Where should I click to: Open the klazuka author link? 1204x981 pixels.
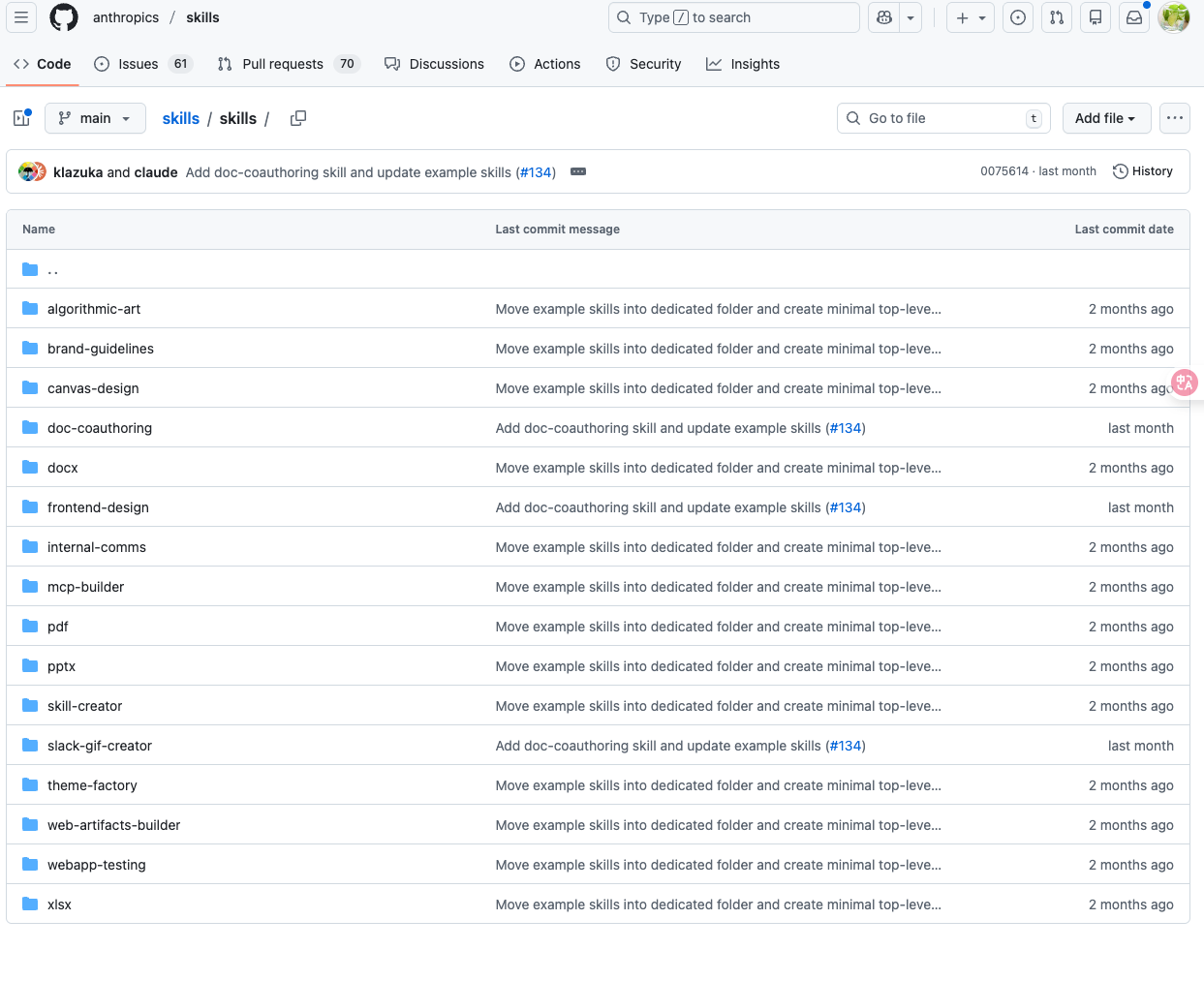pyautogui.click(x=77, y=172)
